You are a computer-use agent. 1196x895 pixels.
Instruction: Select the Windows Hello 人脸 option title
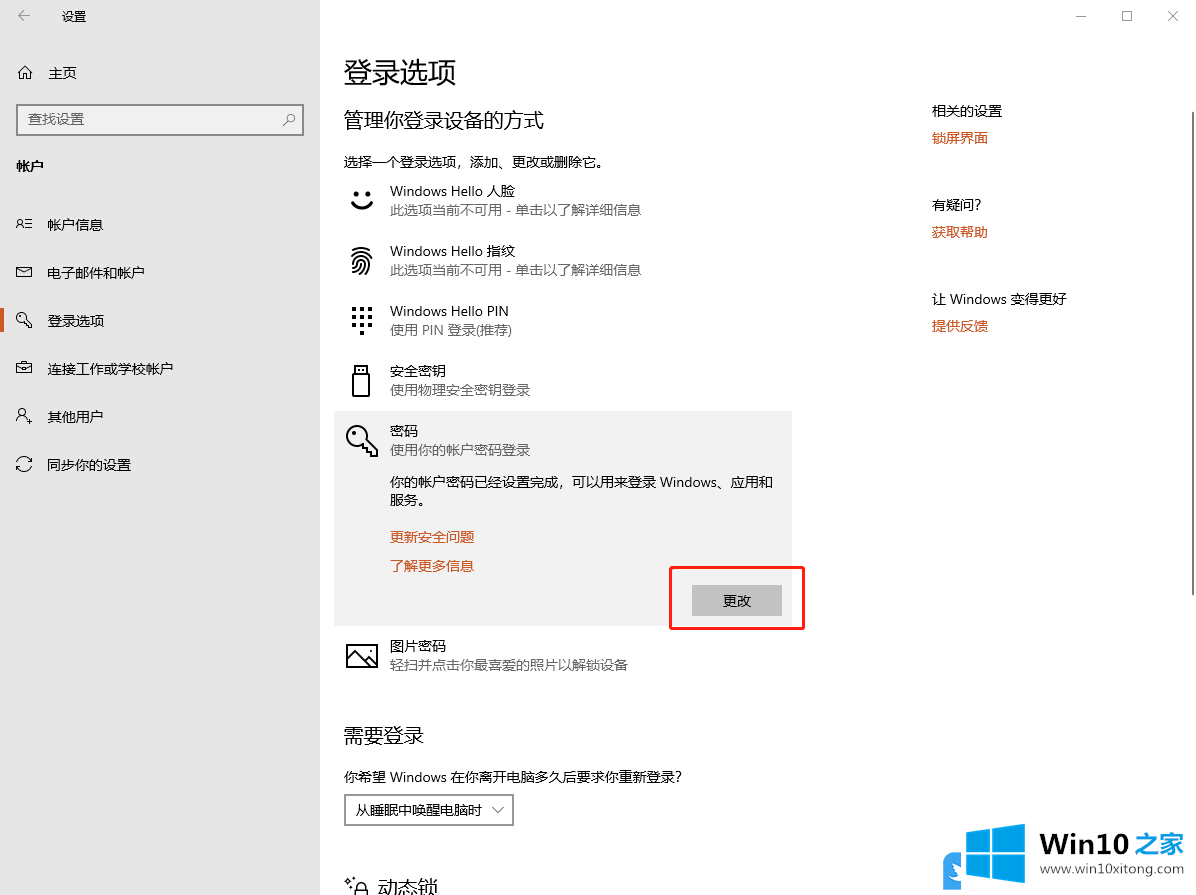(x=452, y=192)
